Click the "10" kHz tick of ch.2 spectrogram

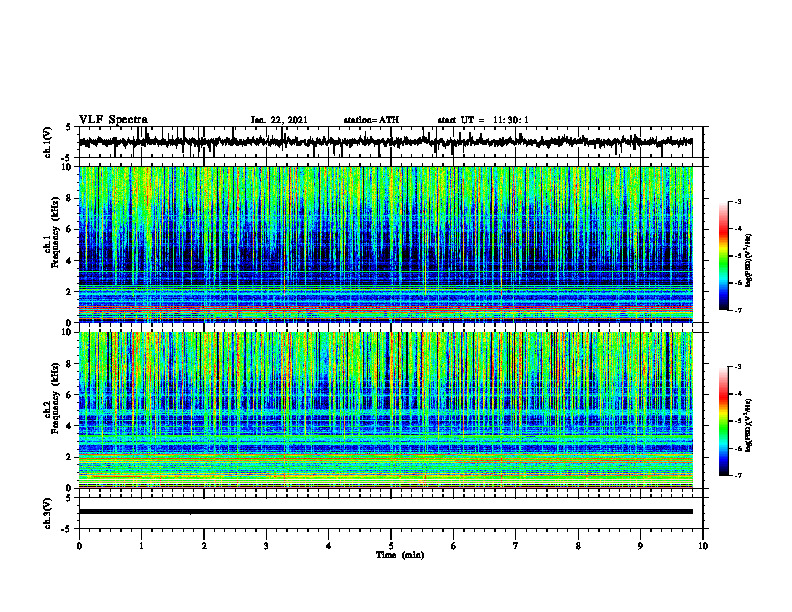pyautogui.click(x=68, y=333)
